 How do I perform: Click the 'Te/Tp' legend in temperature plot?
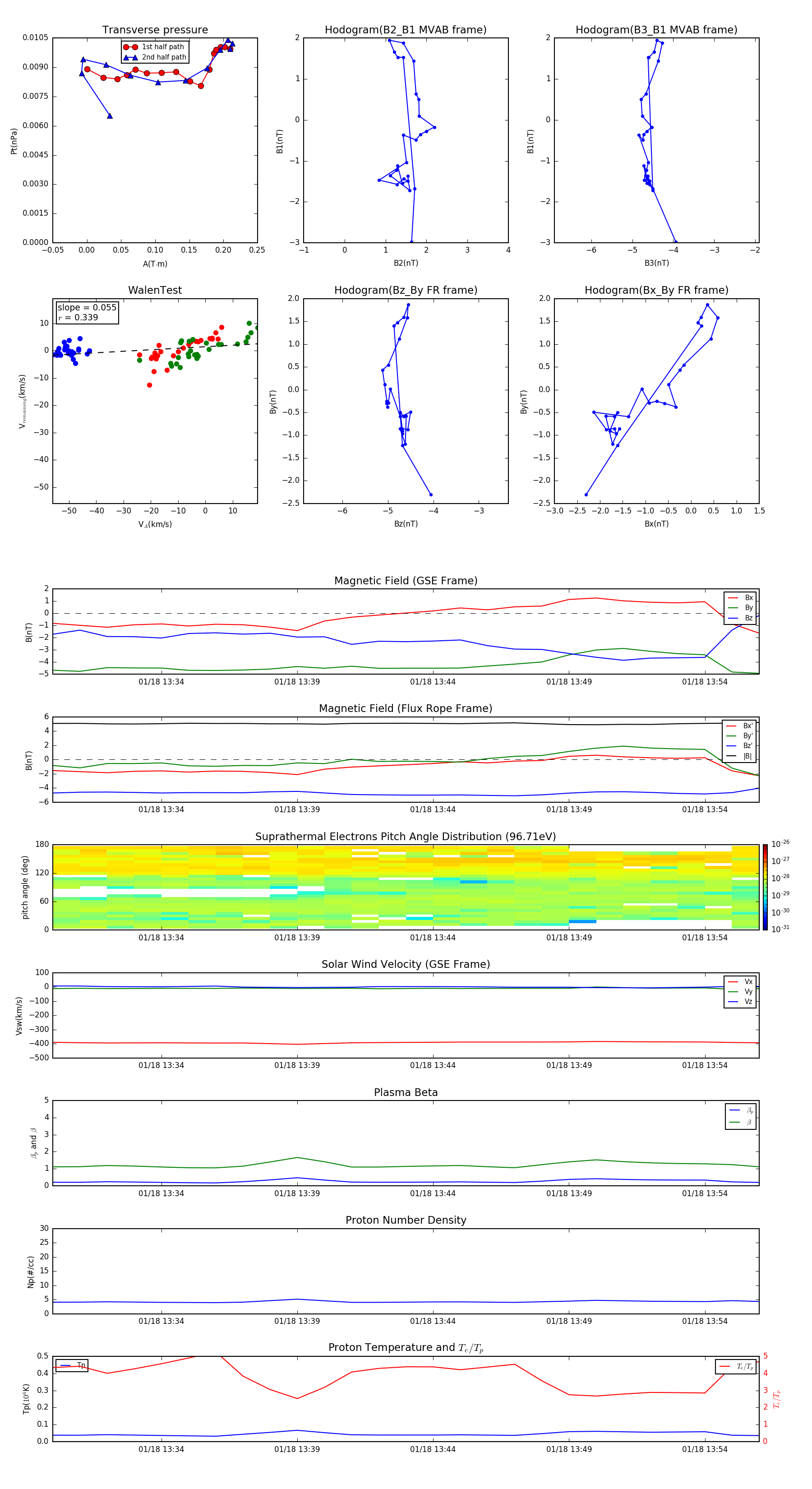(736, 1366)
